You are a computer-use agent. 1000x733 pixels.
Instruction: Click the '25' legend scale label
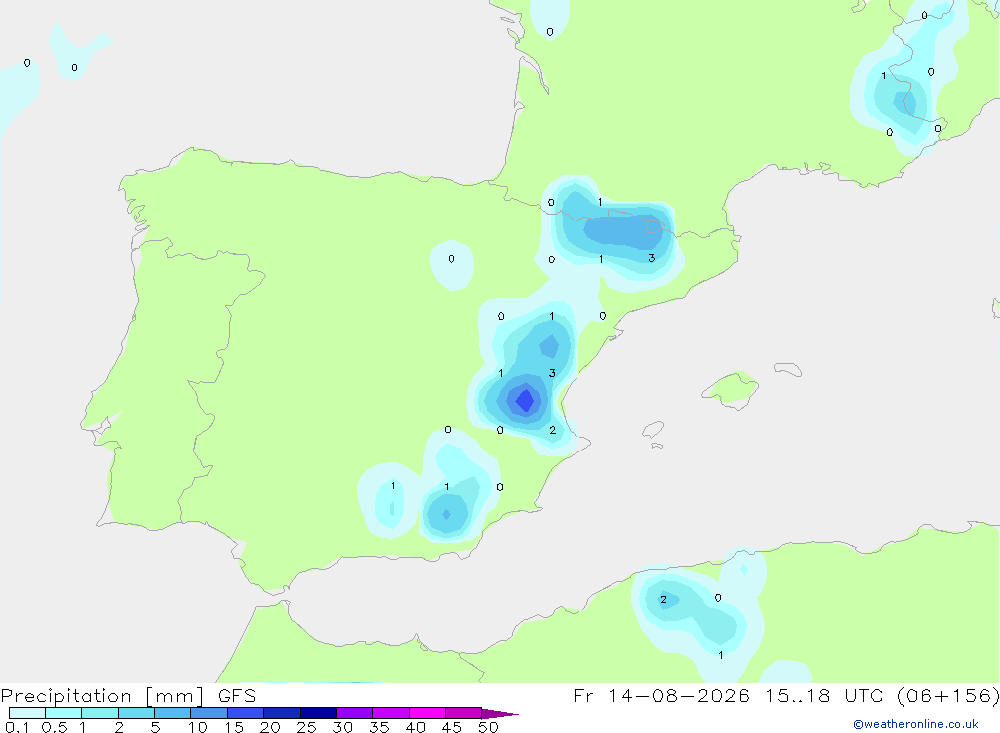point(306,727)
